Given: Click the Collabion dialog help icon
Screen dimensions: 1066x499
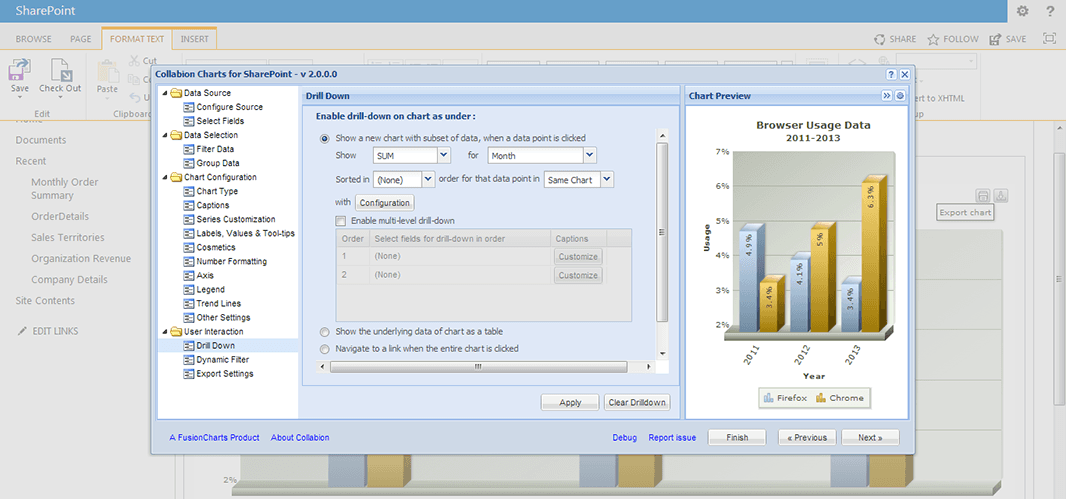Looking at the screenshot, I should click(891, 74).
